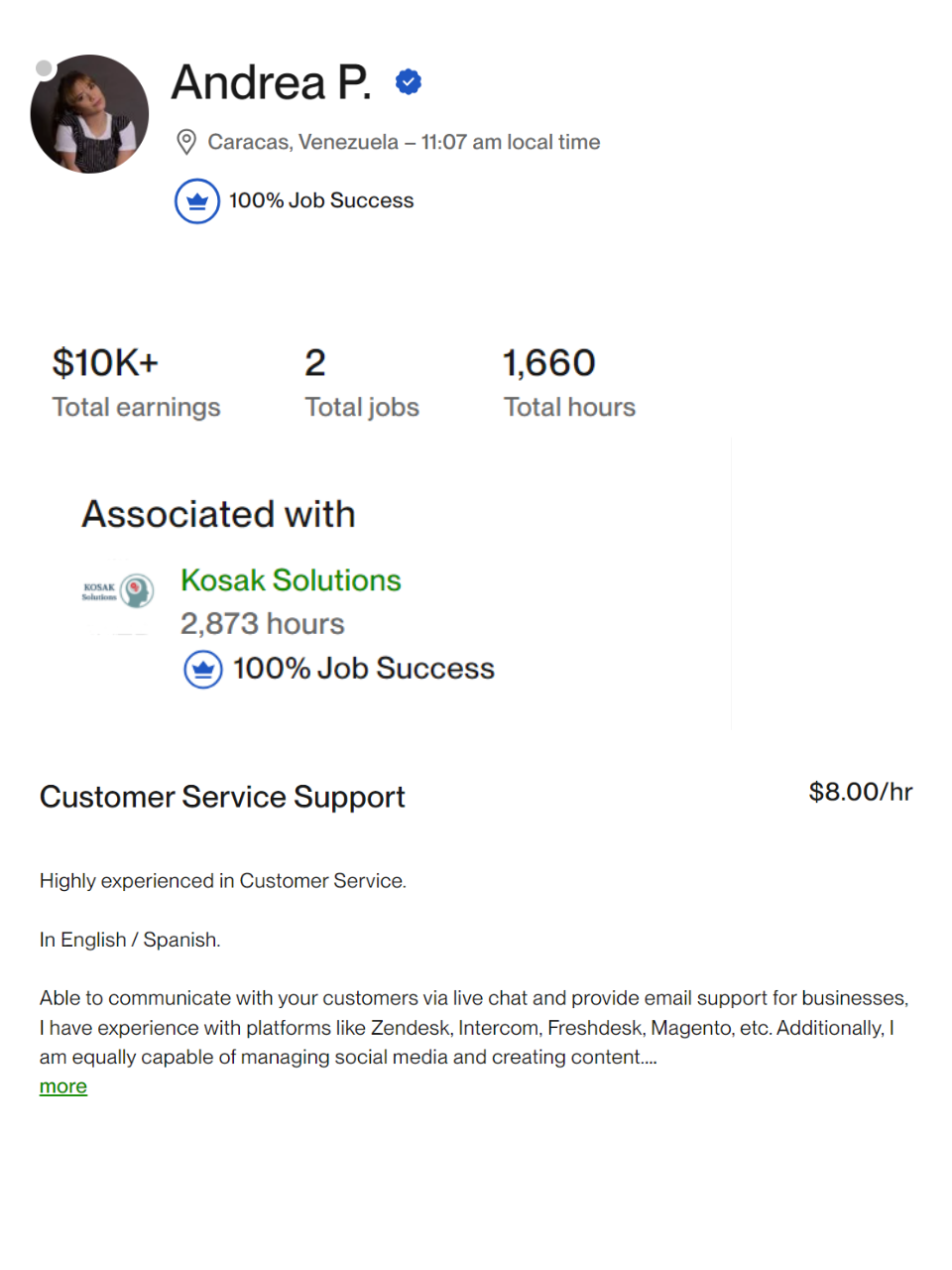952x1270 pixels.
Task: Click the 'Associated with' heading
Action: coord(218,514)
